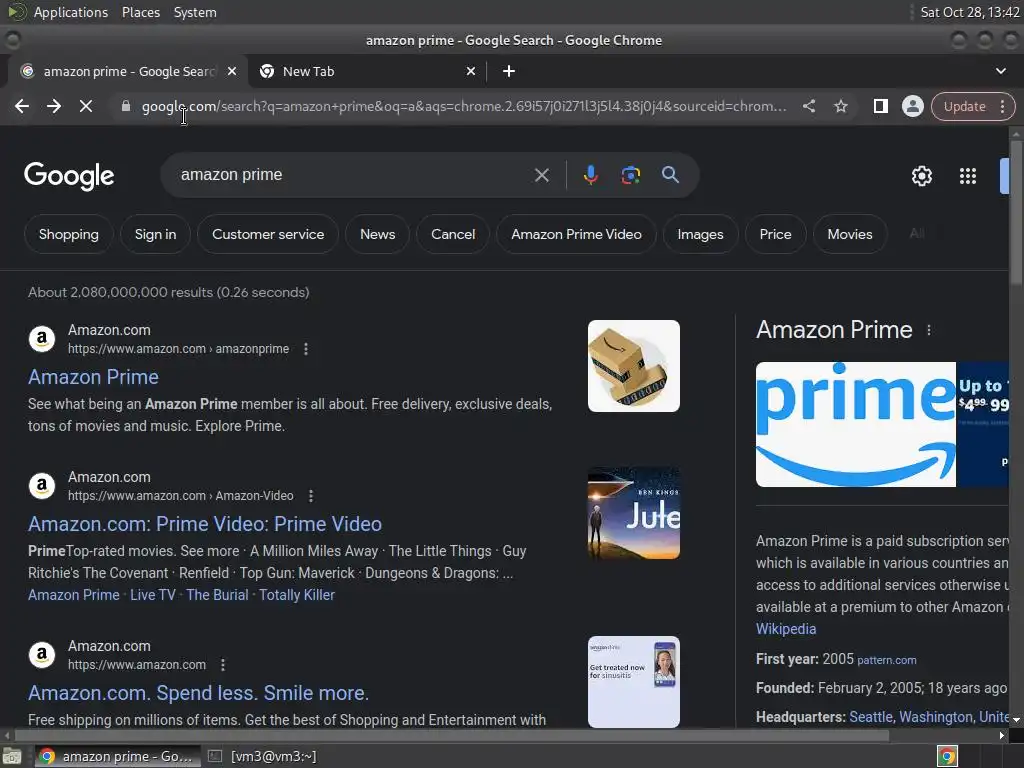Select the Price filter chip
This screenshot has width=1024, height=768.
[x=775, y=234]
